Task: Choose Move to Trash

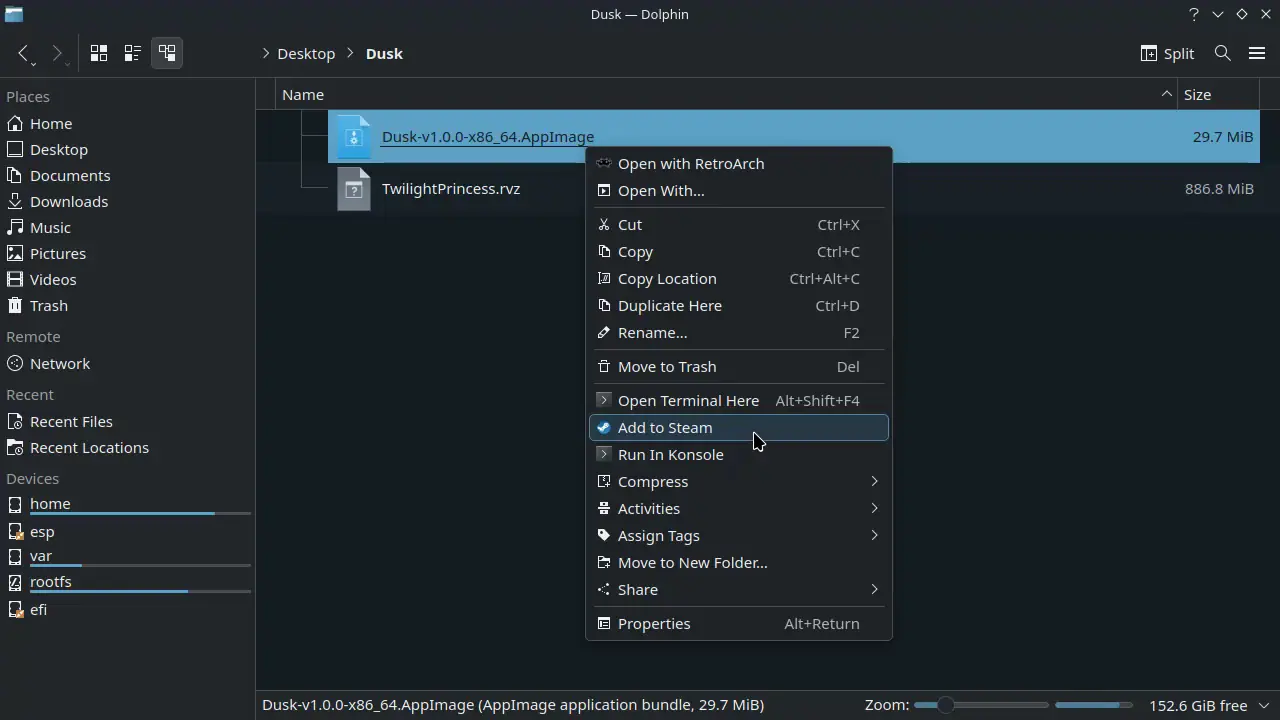Action: [739, 366]
